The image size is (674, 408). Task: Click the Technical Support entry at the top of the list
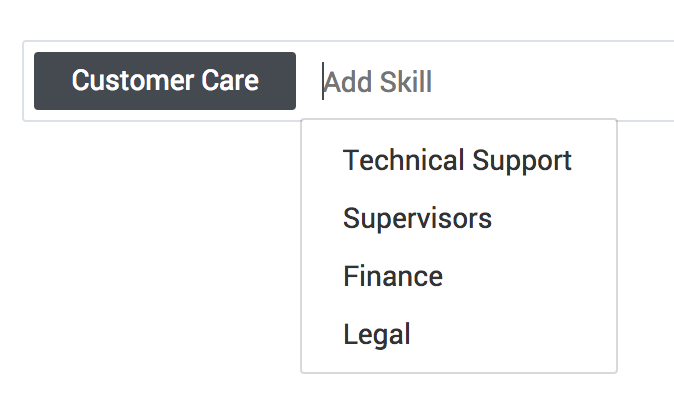coord(457,161)
